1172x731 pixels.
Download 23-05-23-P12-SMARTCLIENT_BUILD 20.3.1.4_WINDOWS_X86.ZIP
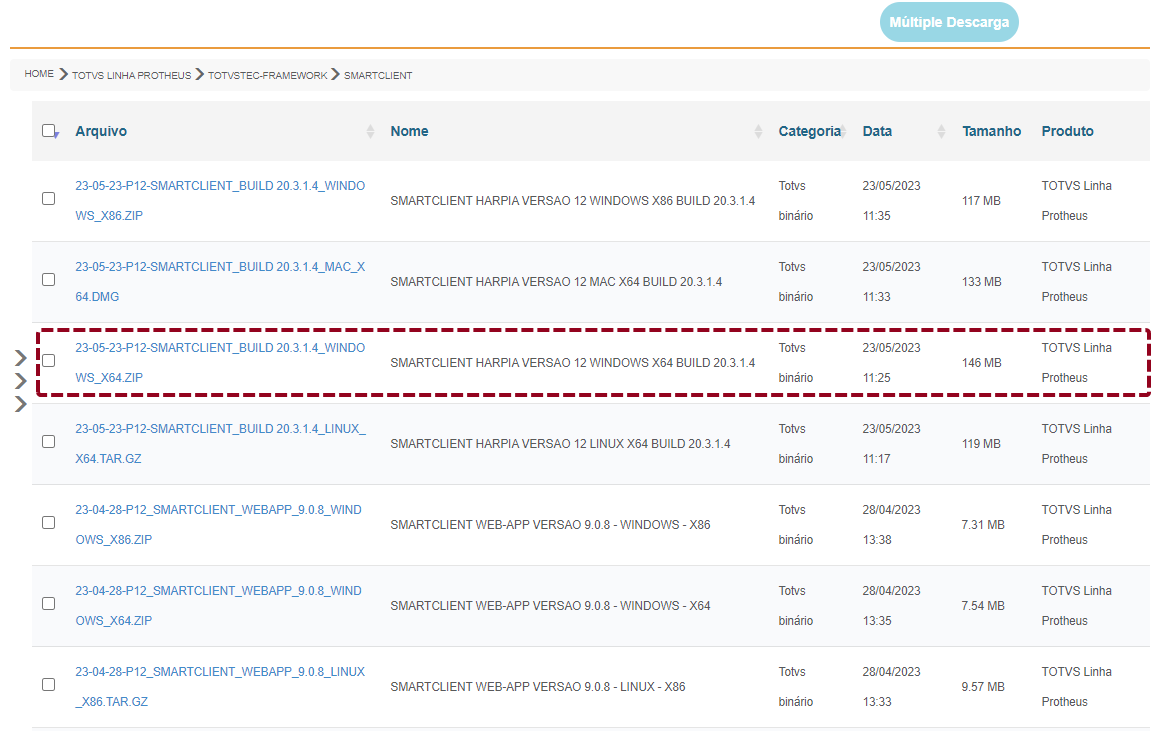tap(220, 200)
